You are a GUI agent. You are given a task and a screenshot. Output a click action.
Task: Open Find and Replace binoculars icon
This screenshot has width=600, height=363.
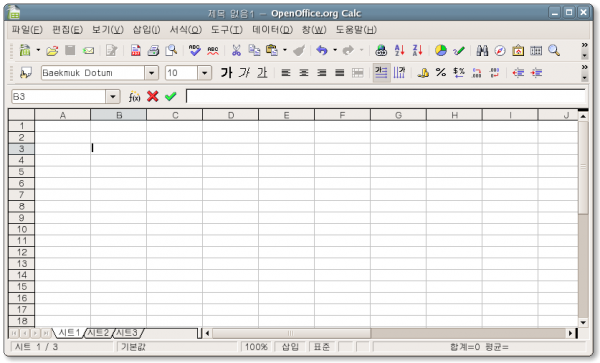(482, 50)
